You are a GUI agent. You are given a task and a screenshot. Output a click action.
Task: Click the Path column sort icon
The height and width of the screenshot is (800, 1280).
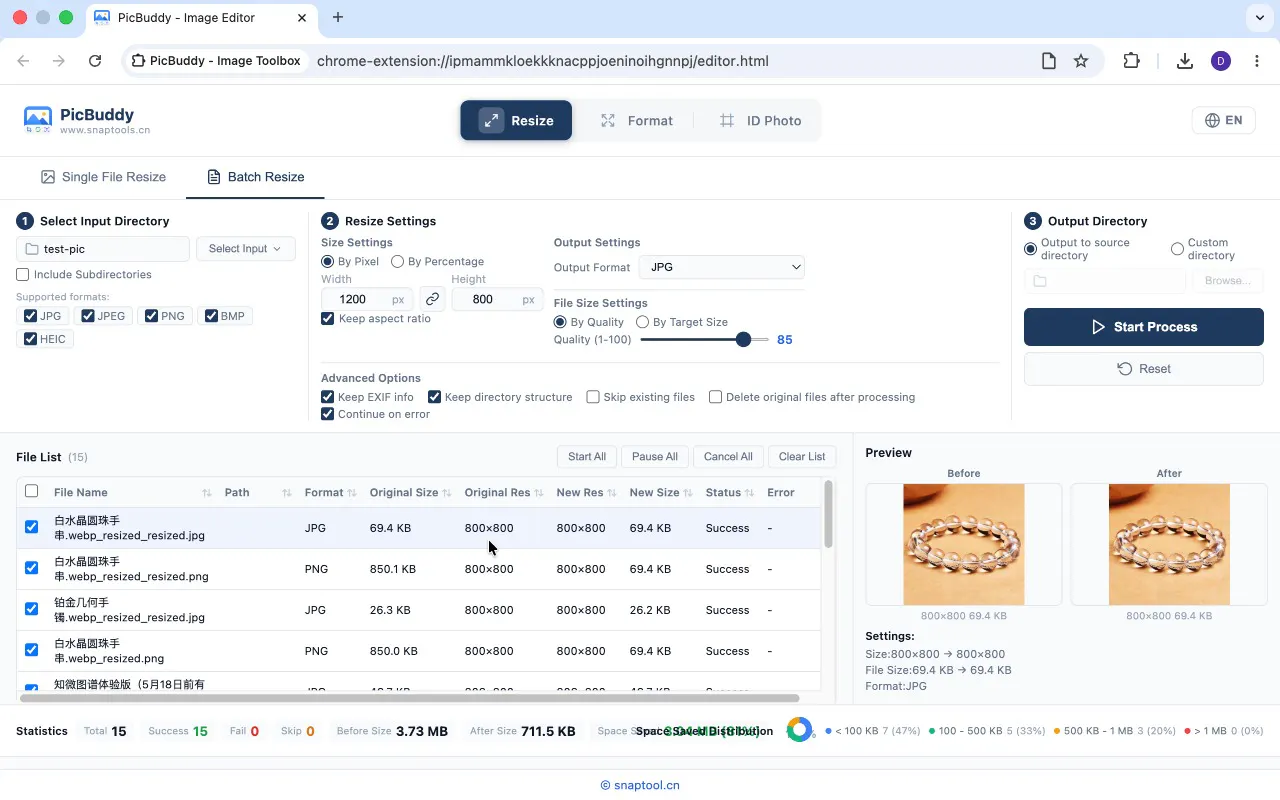tap(287, 493)
